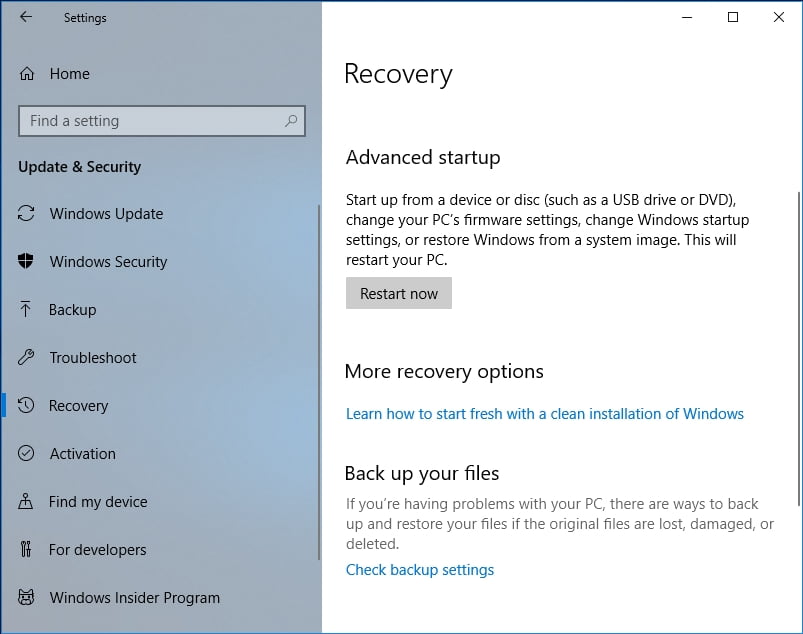Click the Activation checkmark circle icon
The width and height of the screenshot is (803, 634).
(x=27, y=454)
